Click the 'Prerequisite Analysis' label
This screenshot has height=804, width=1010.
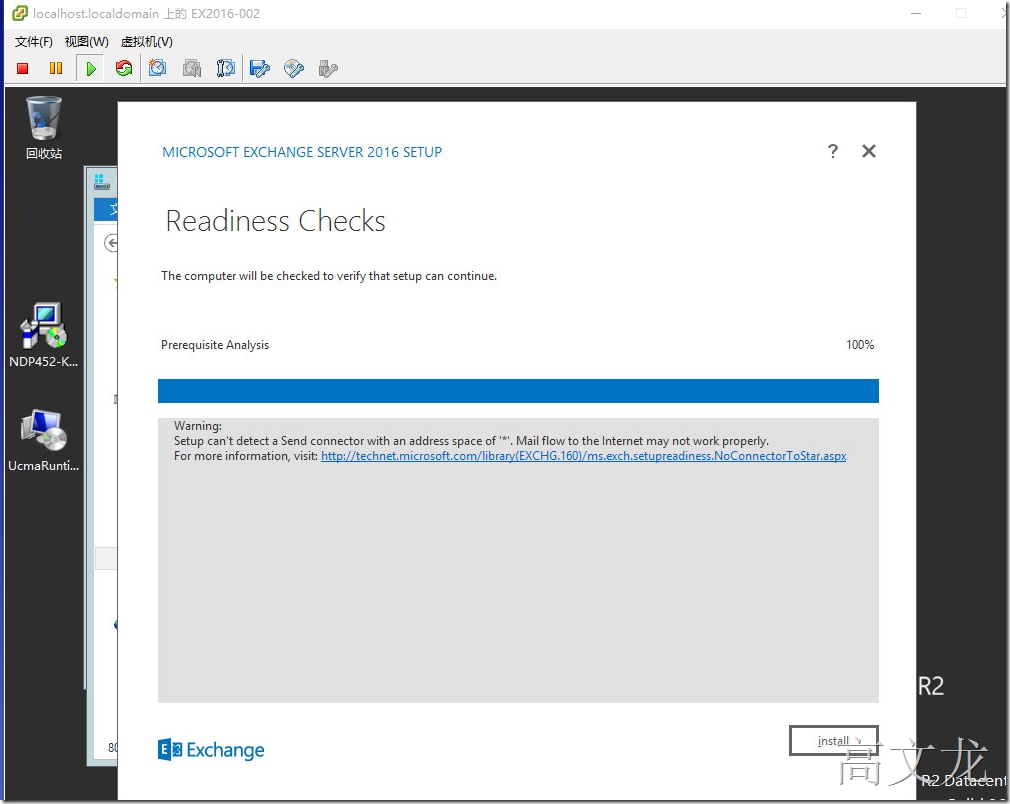pos(214,345)
